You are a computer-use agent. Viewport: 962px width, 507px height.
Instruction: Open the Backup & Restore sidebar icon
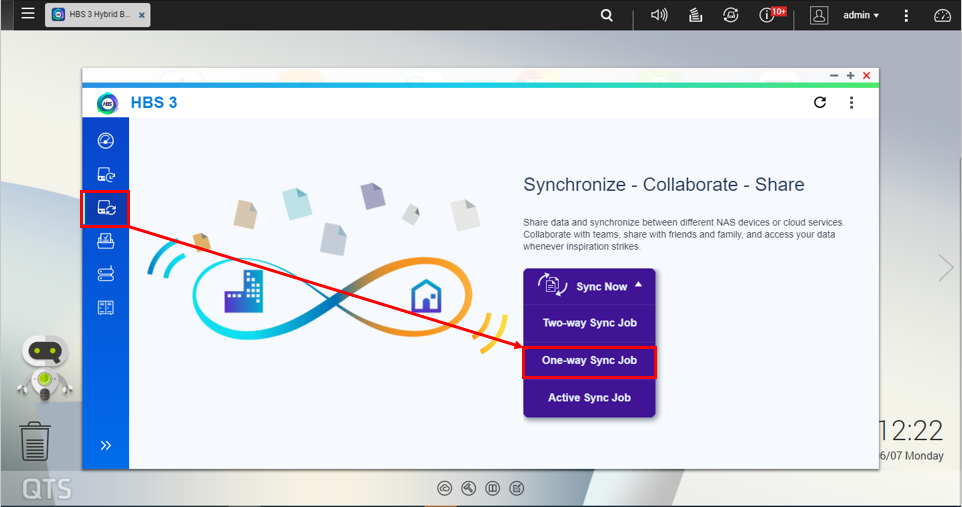point(105,175)
